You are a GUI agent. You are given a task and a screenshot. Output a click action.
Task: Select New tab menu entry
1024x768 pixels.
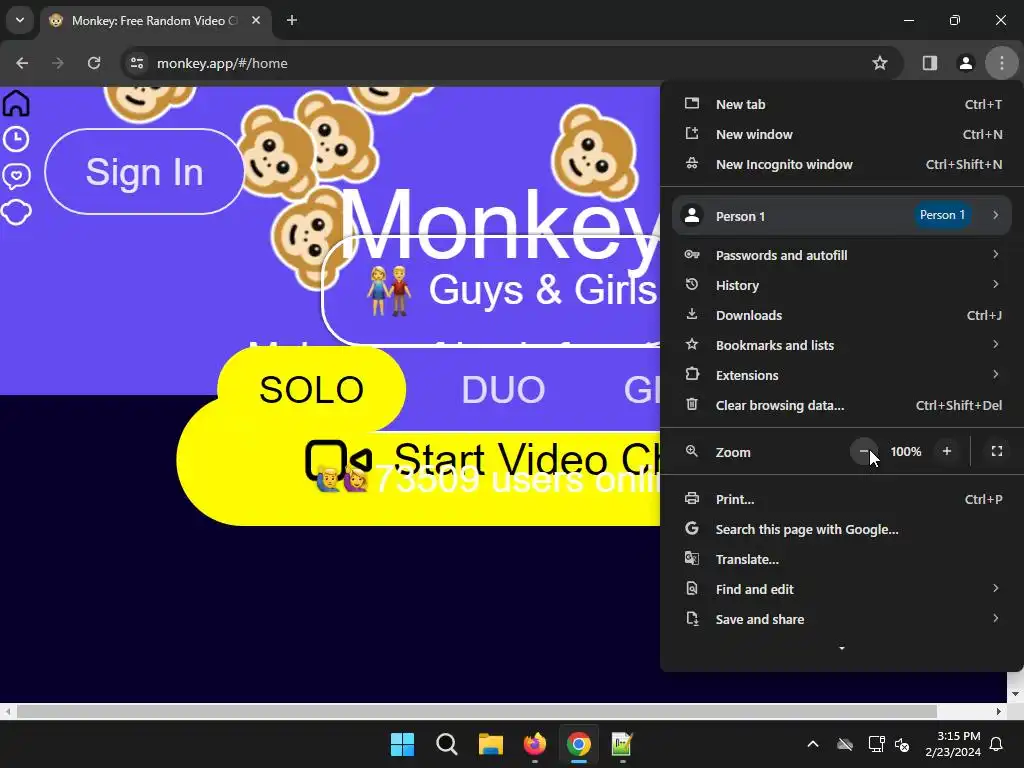coord(842,104)
